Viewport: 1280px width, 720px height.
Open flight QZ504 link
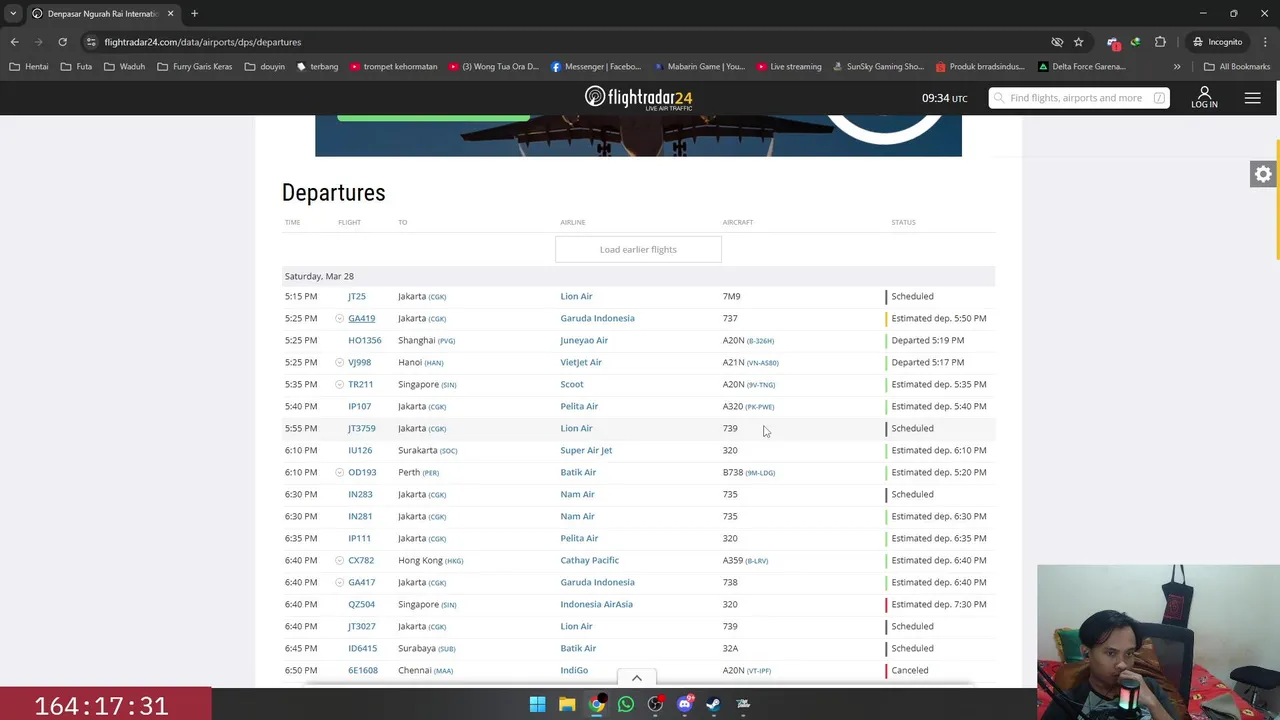(x=361, y=604)
